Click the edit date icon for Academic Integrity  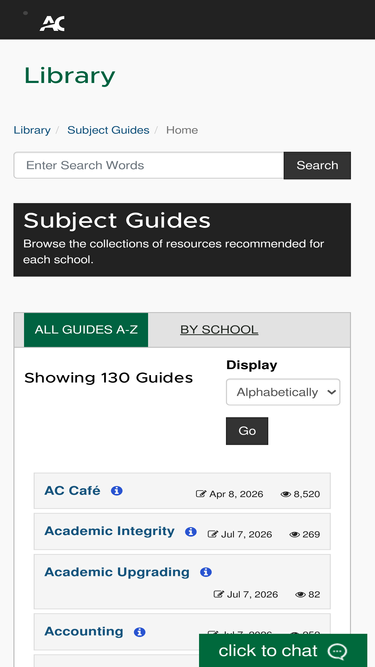[x=213, y=535]
